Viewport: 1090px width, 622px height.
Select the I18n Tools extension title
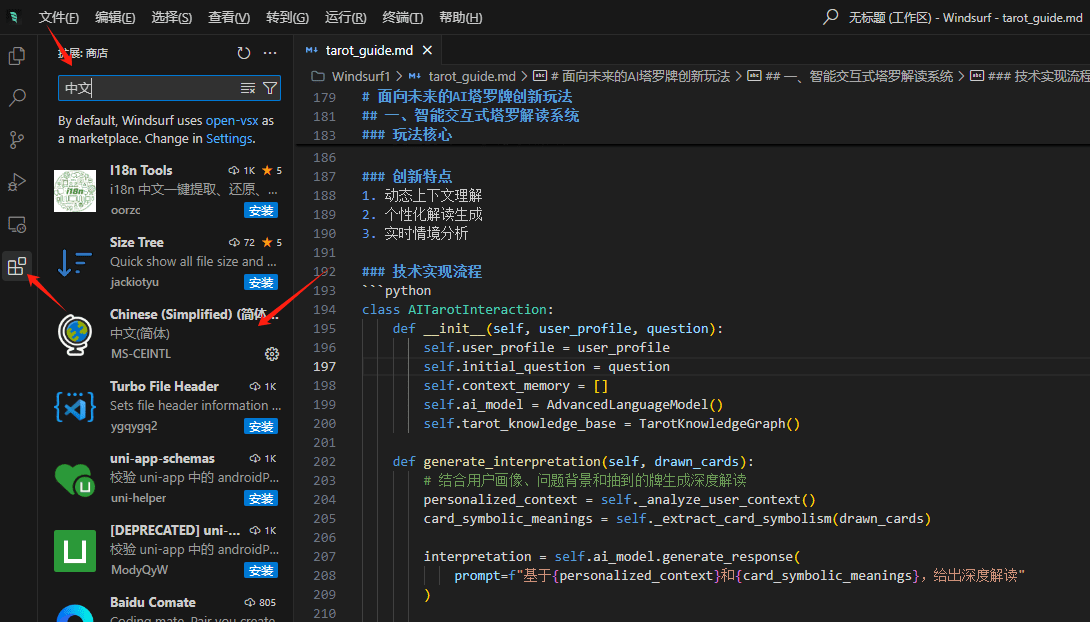click(x=141, y=170)
